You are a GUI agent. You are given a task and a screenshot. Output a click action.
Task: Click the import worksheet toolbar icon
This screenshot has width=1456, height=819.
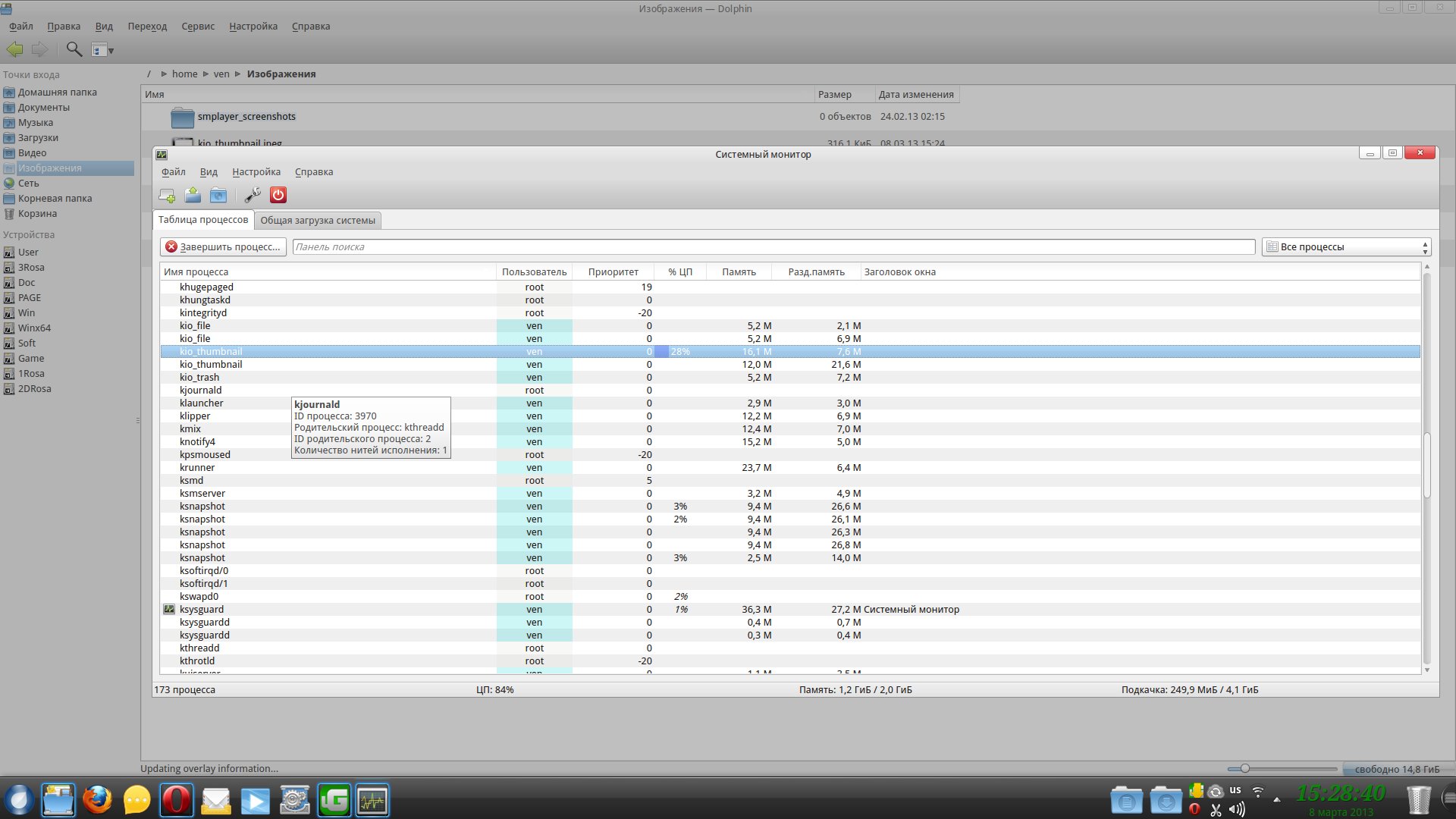coord(193,196)
